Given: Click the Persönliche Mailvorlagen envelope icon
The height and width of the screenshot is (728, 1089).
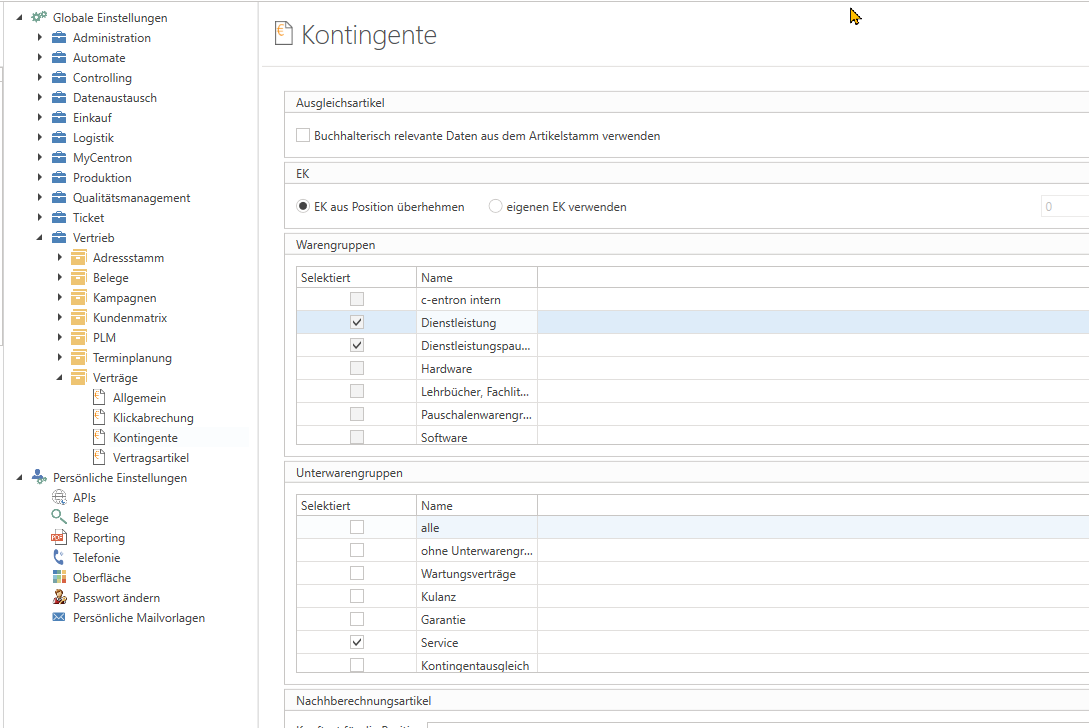Looking at the screenshot, I should 59,618.
